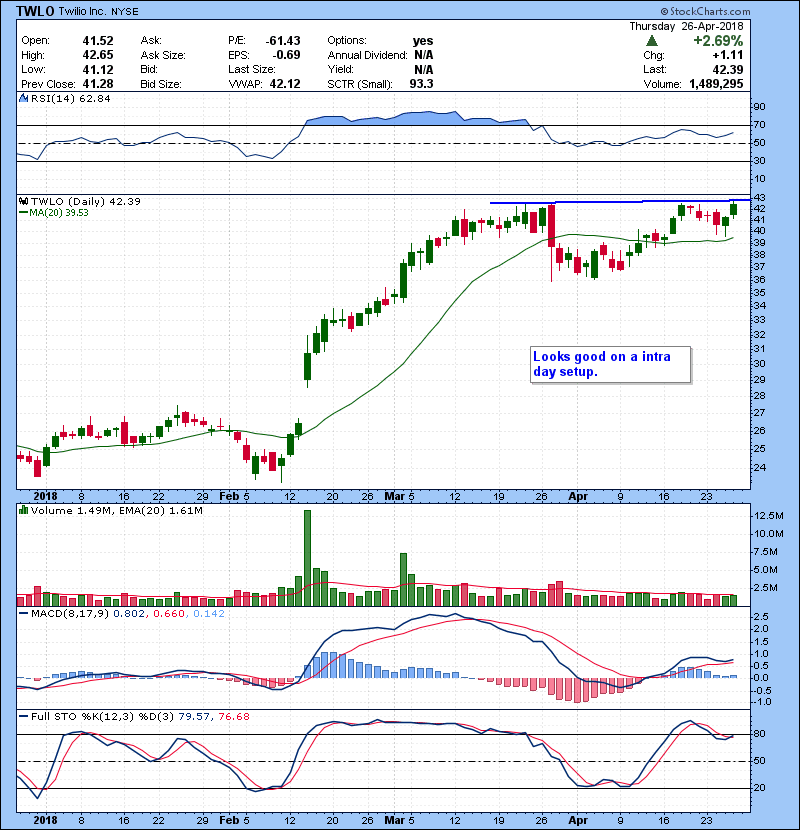Click the High value 42.65
800x830 pixels.
[98, 55]
